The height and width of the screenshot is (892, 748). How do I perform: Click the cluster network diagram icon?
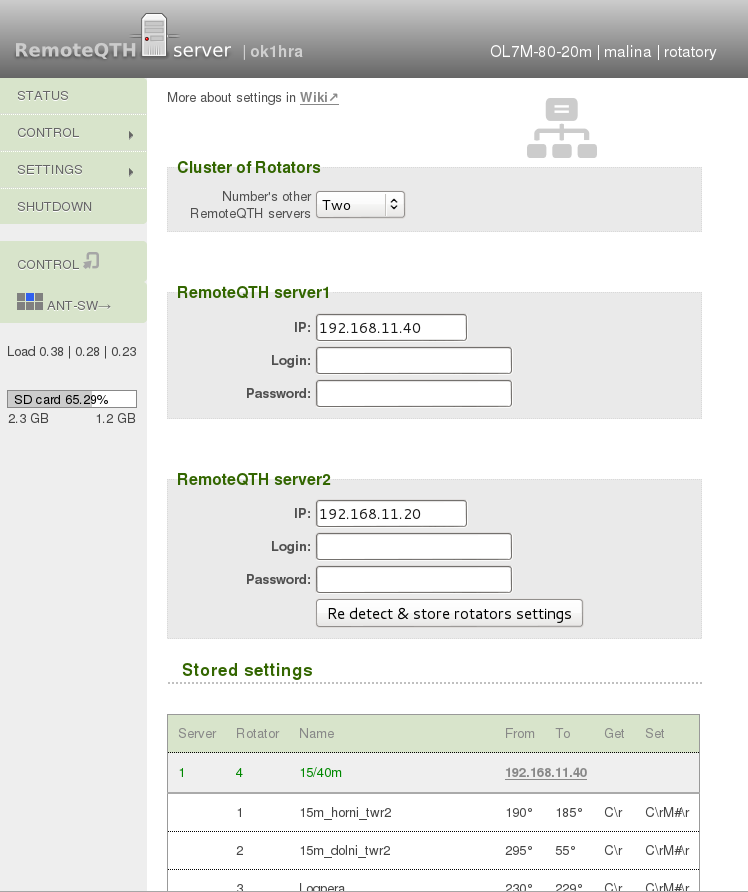tap(561, 128)
